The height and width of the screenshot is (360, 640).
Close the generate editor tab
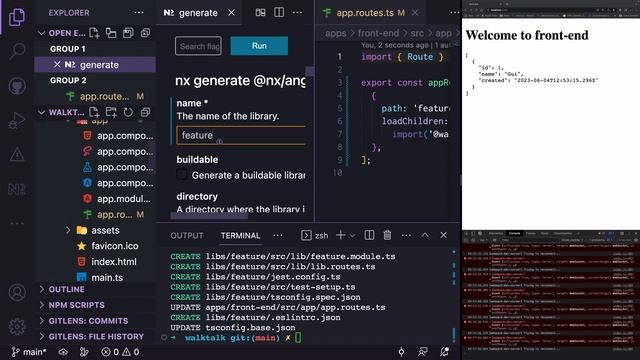pyautogui.click(x=231, y=13)
